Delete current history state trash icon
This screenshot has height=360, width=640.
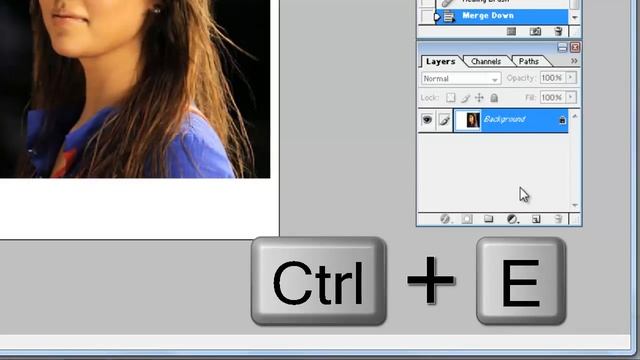coord(558,31)
